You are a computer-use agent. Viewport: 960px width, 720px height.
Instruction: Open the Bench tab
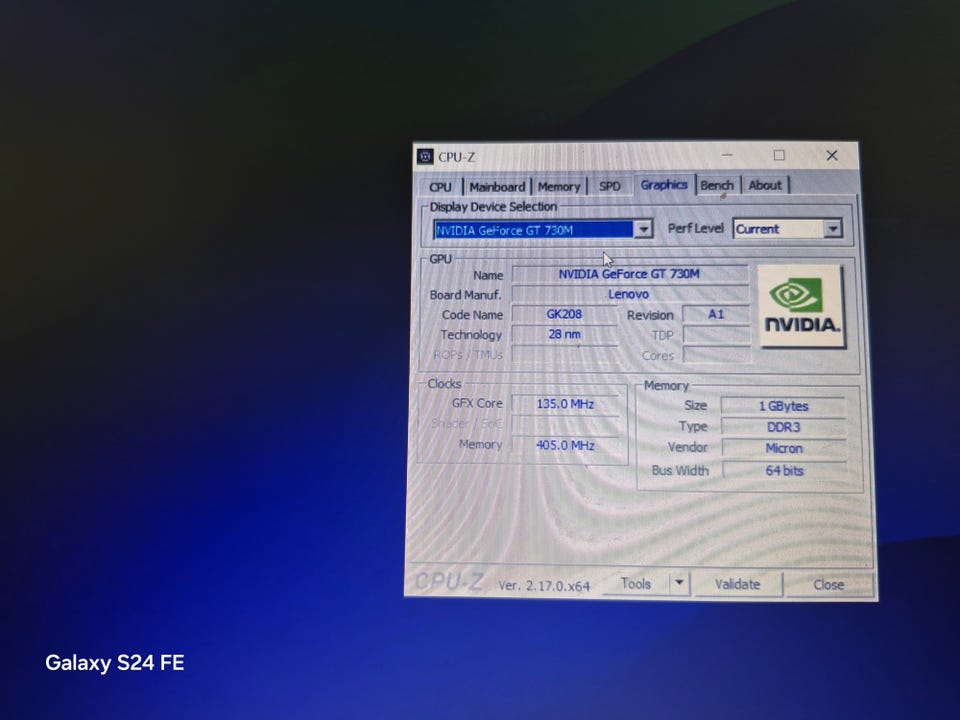click(716, 185)
